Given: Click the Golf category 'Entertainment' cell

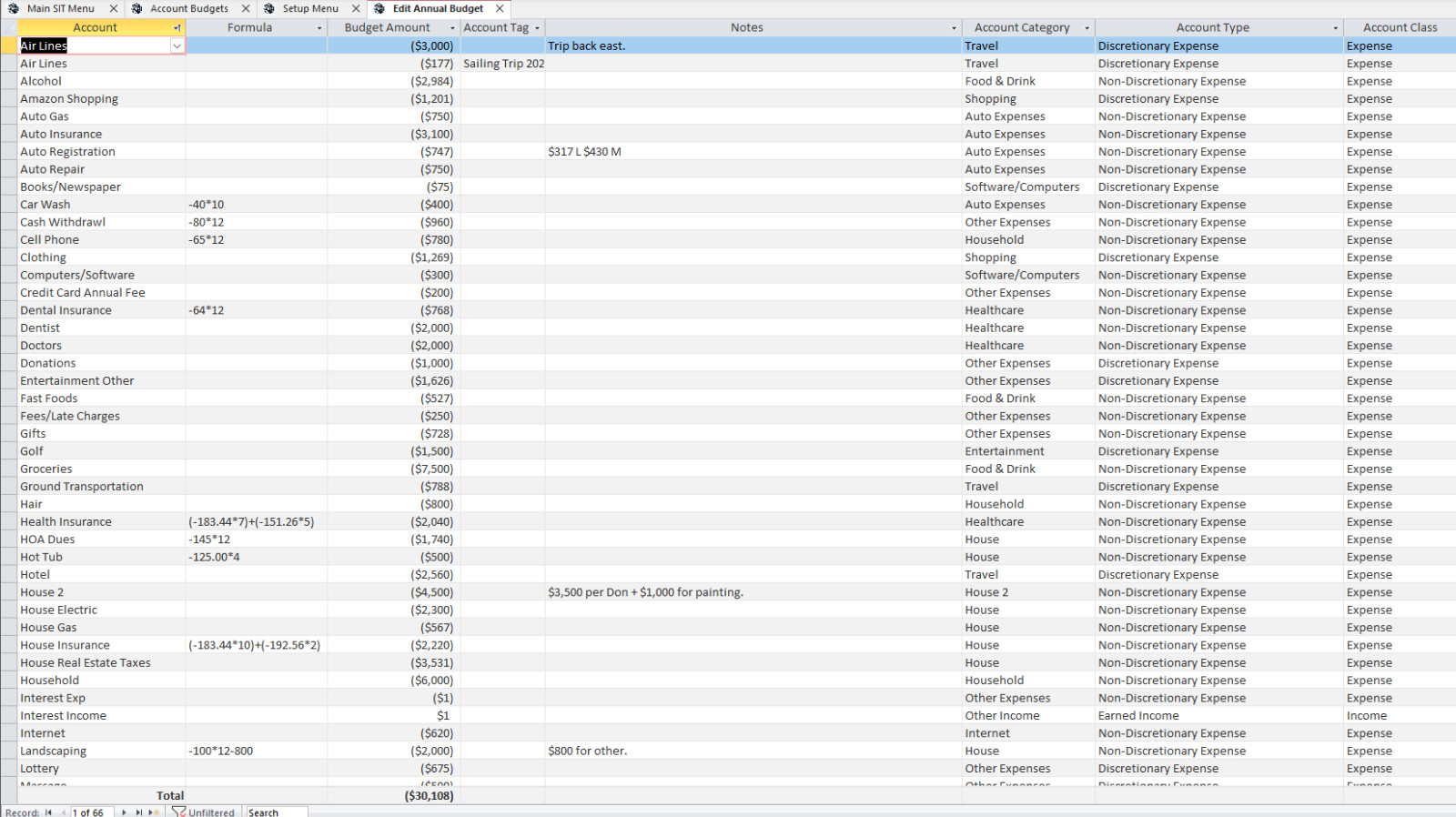Looking at the screenshot, I should 1028,451.
